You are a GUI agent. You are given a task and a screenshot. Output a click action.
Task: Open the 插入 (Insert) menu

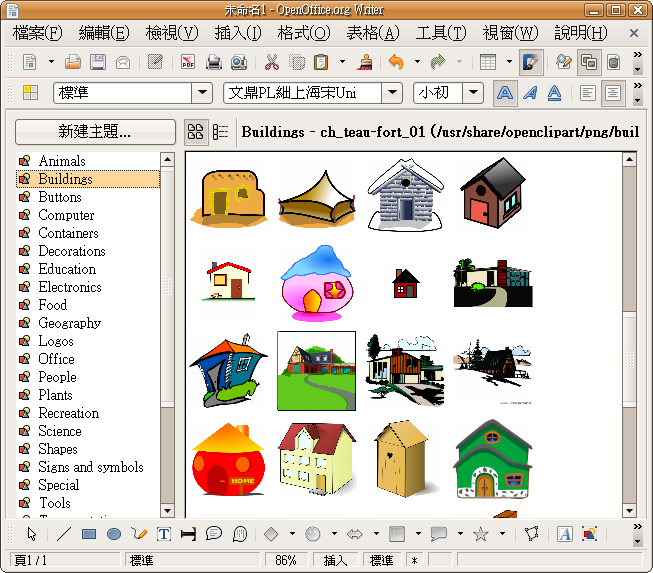[237, 33]
